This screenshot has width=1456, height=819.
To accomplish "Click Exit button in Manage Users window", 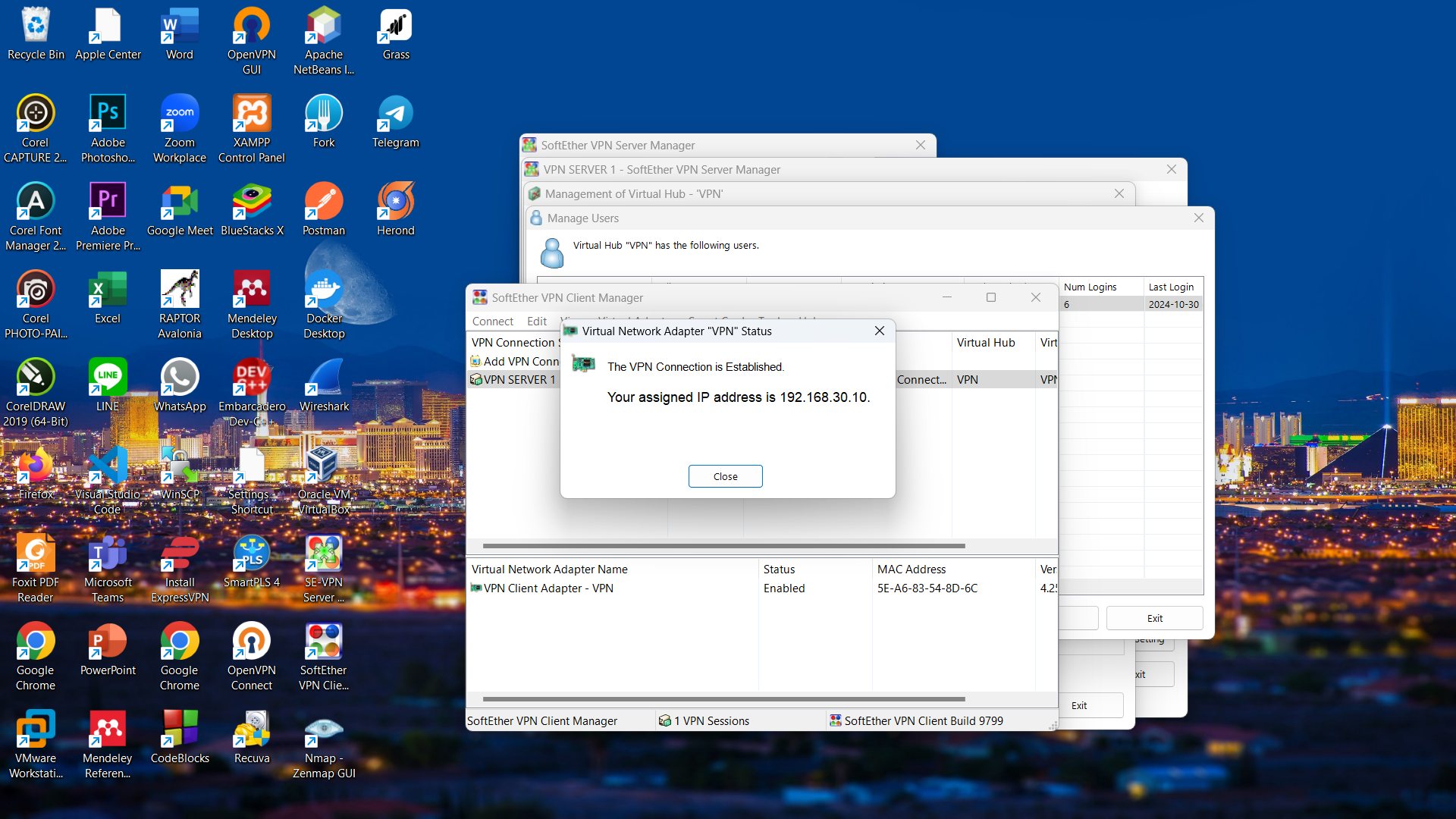I will (1154, 618).
